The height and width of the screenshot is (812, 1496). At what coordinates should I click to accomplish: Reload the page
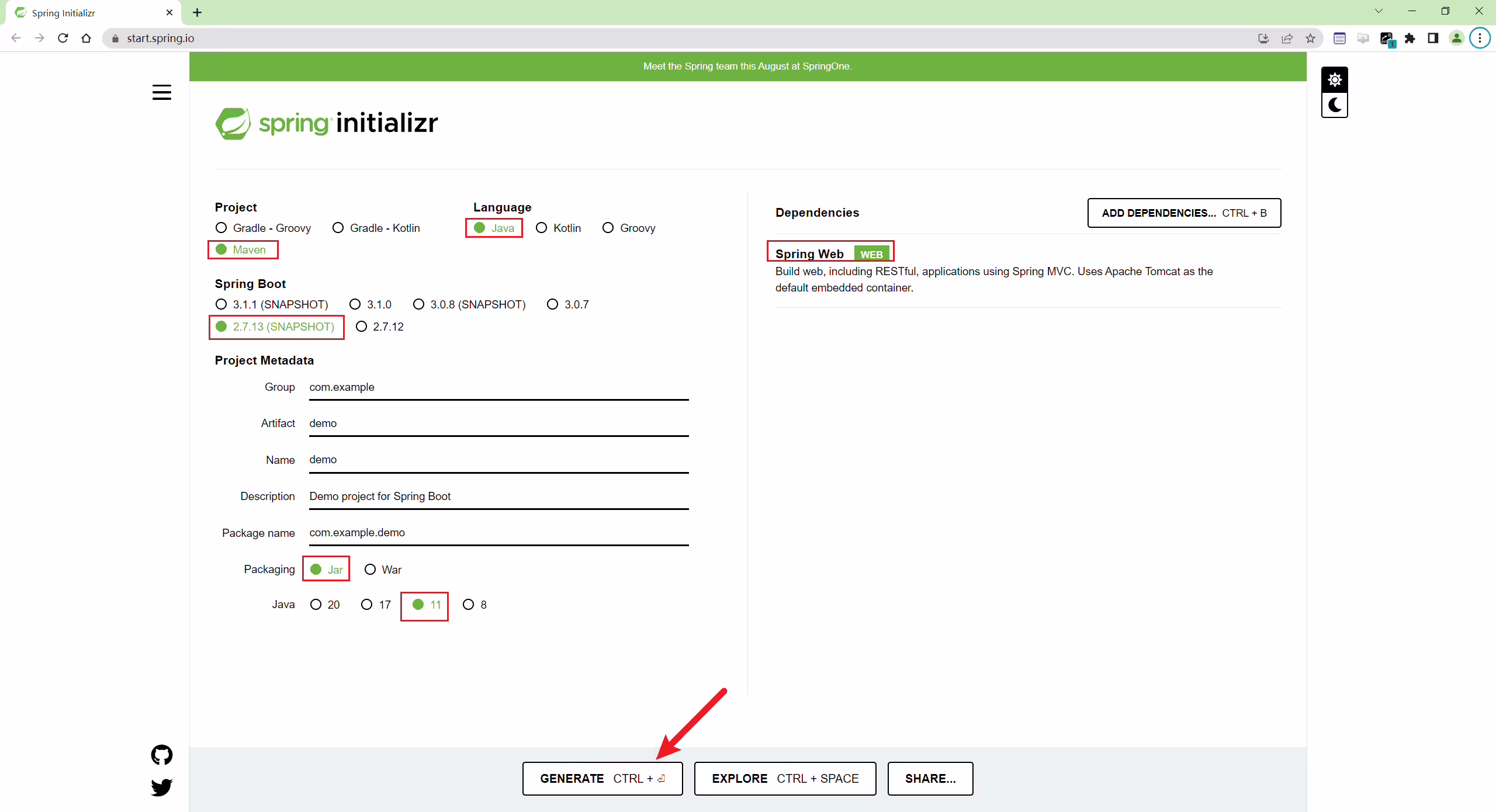63,39
